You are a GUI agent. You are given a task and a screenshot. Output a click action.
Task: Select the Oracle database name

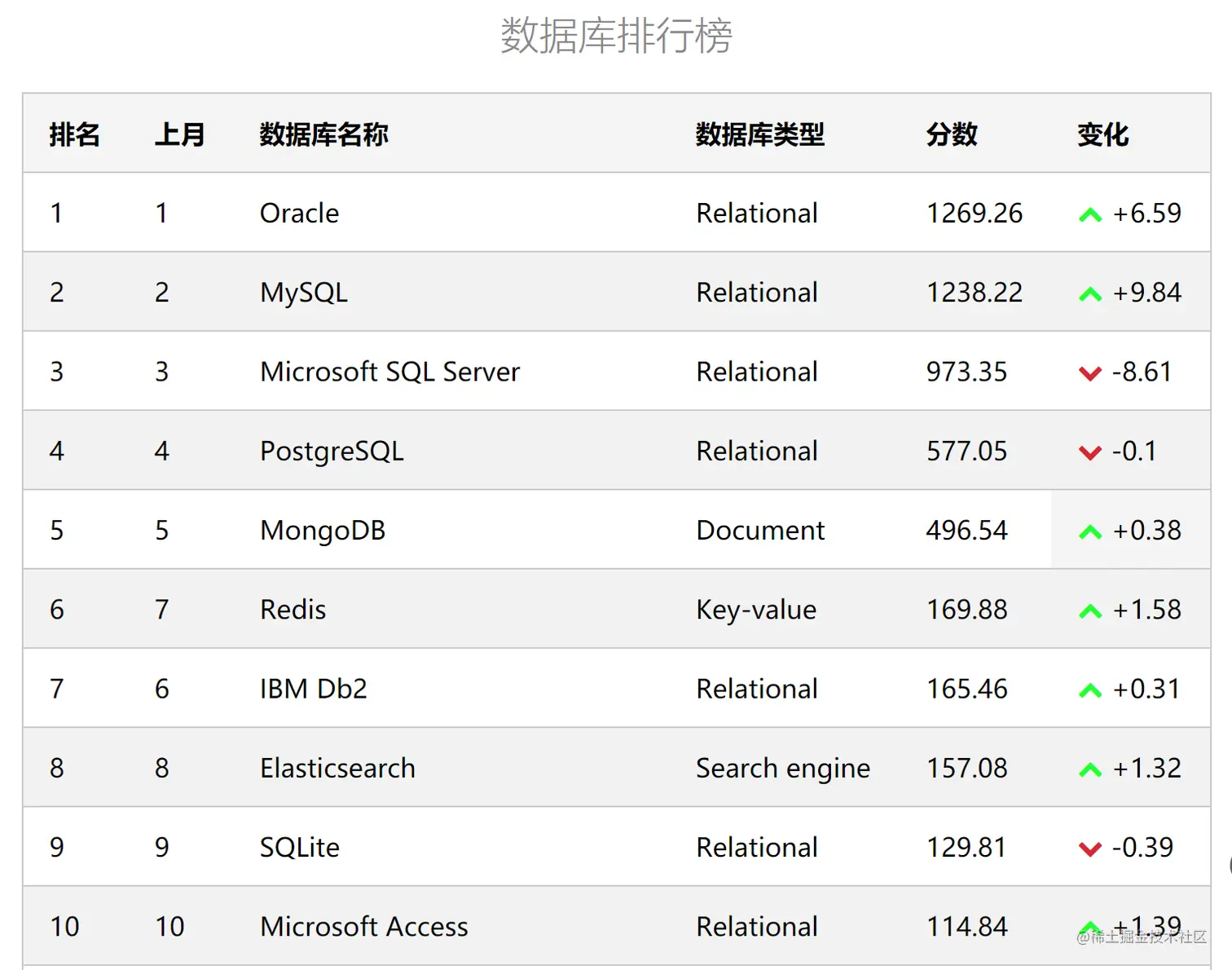(x=299, y=213)
